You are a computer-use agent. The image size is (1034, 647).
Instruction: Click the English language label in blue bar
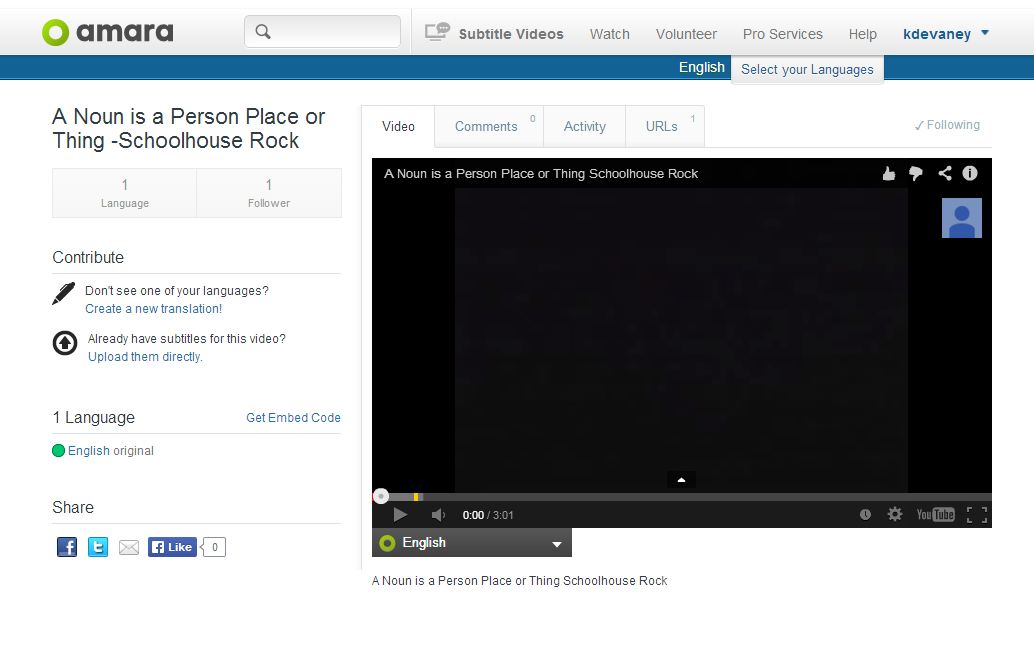tap(702, 67)
